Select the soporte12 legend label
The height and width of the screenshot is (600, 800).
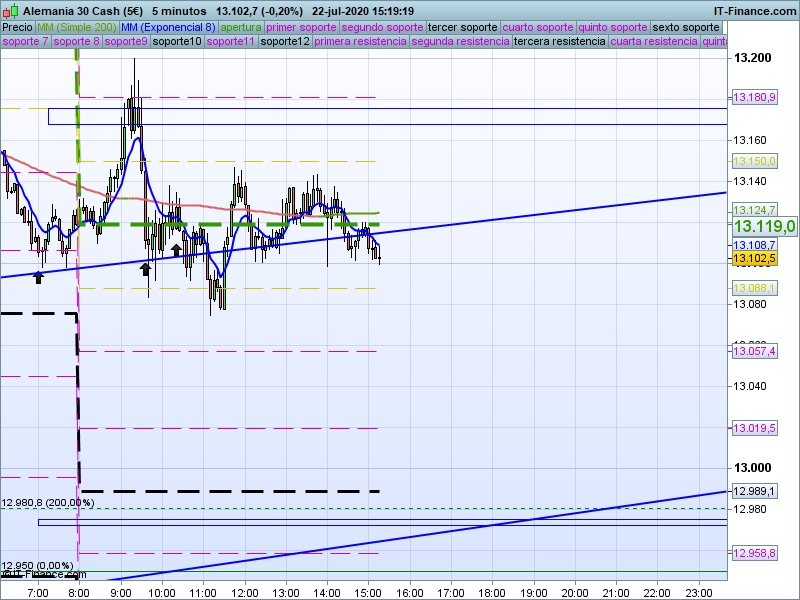[284, 42]
